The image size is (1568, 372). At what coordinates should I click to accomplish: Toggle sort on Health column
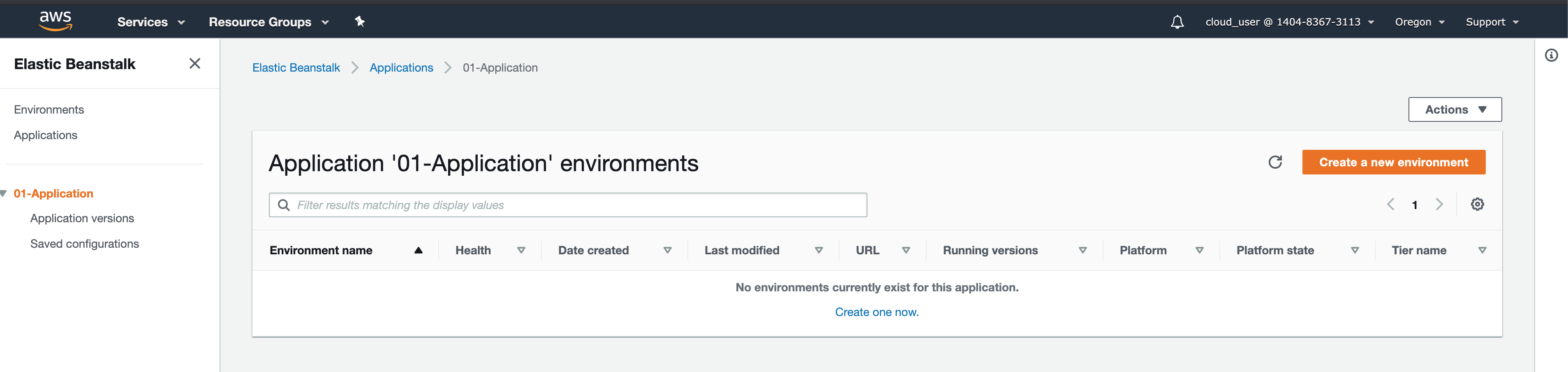coord(521,250)
